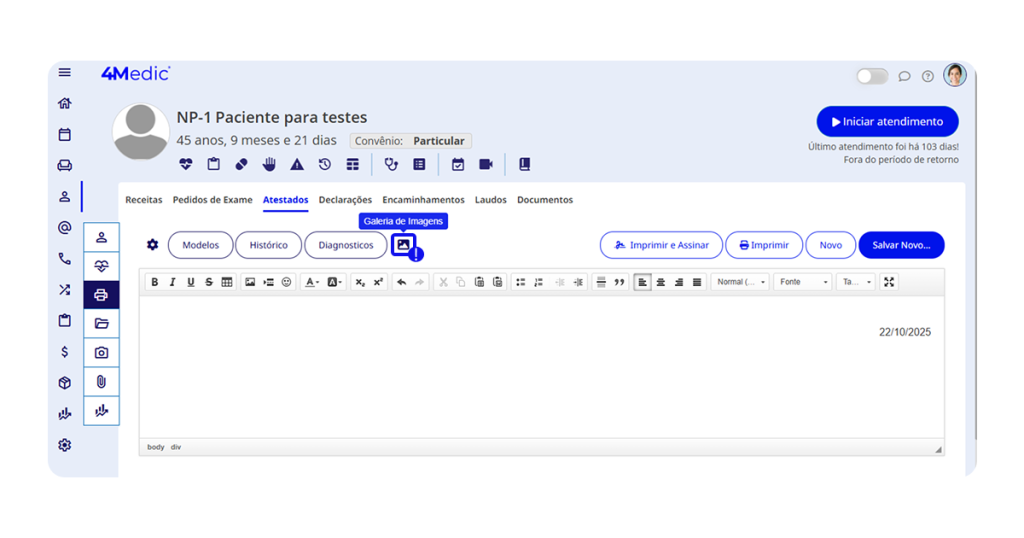Screen dimensions: 1024x538
Task: Open the dollar sign finance icon
Action: tap(65, 352)
